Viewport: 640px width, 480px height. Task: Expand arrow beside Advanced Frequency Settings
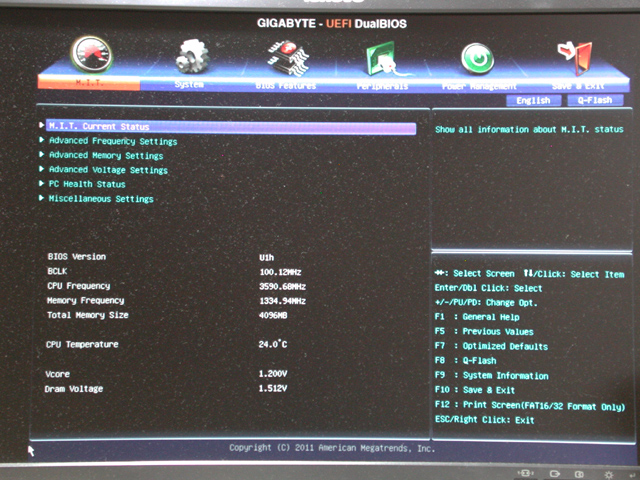pos(42,141)
